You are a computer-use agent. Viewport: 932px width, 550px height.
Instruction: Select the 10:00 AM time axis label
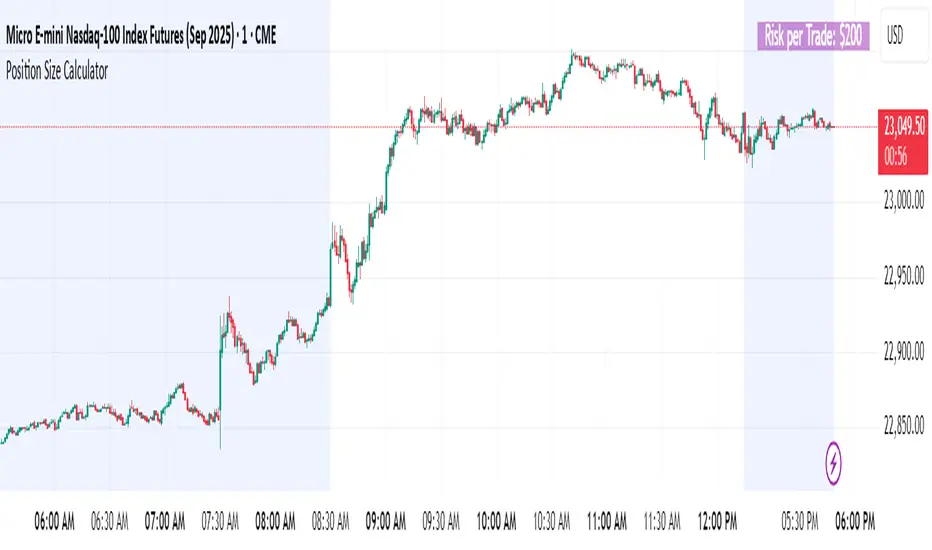coord(498,521)
